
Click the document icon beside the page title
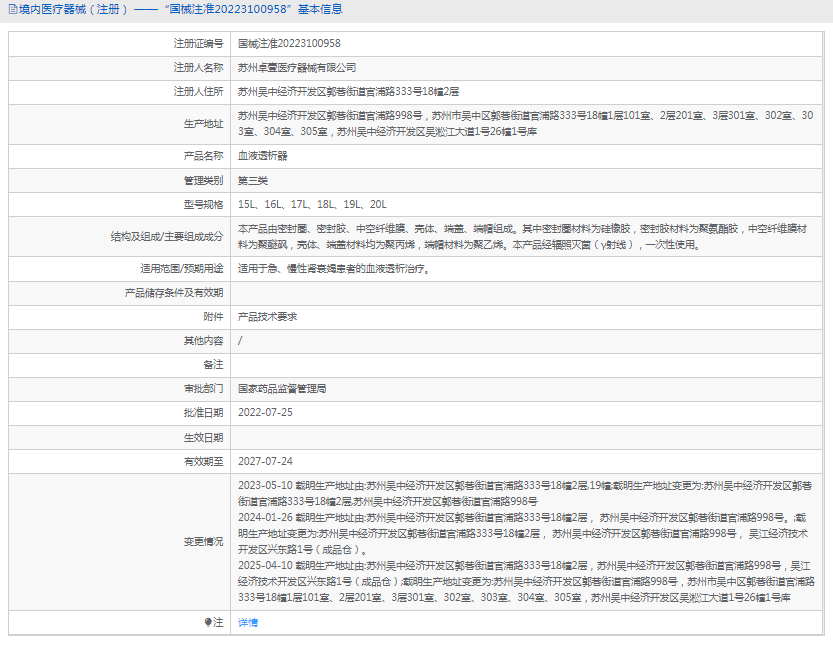tap(13, 10)
